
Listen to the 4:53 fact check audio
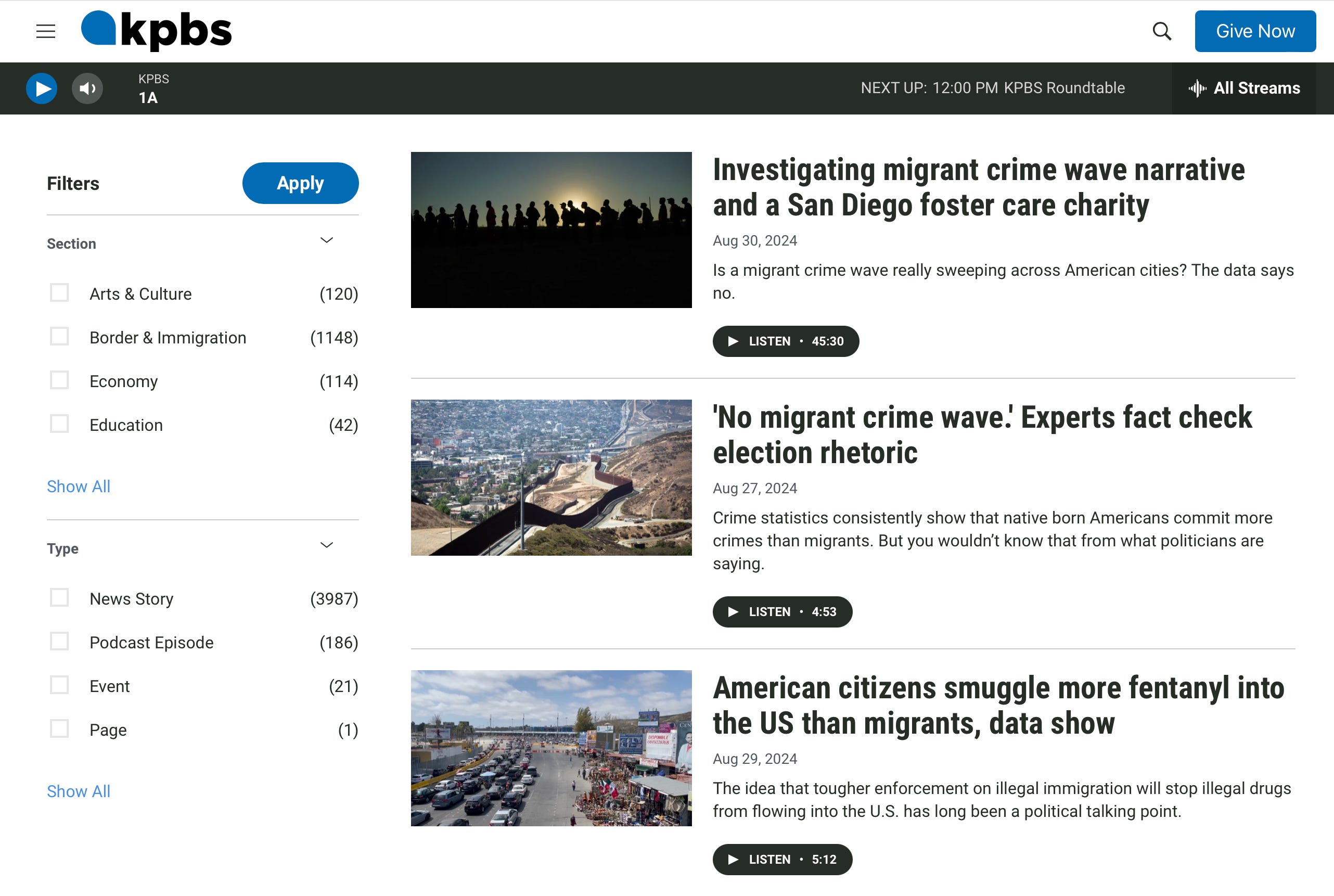tap(783, 612)
